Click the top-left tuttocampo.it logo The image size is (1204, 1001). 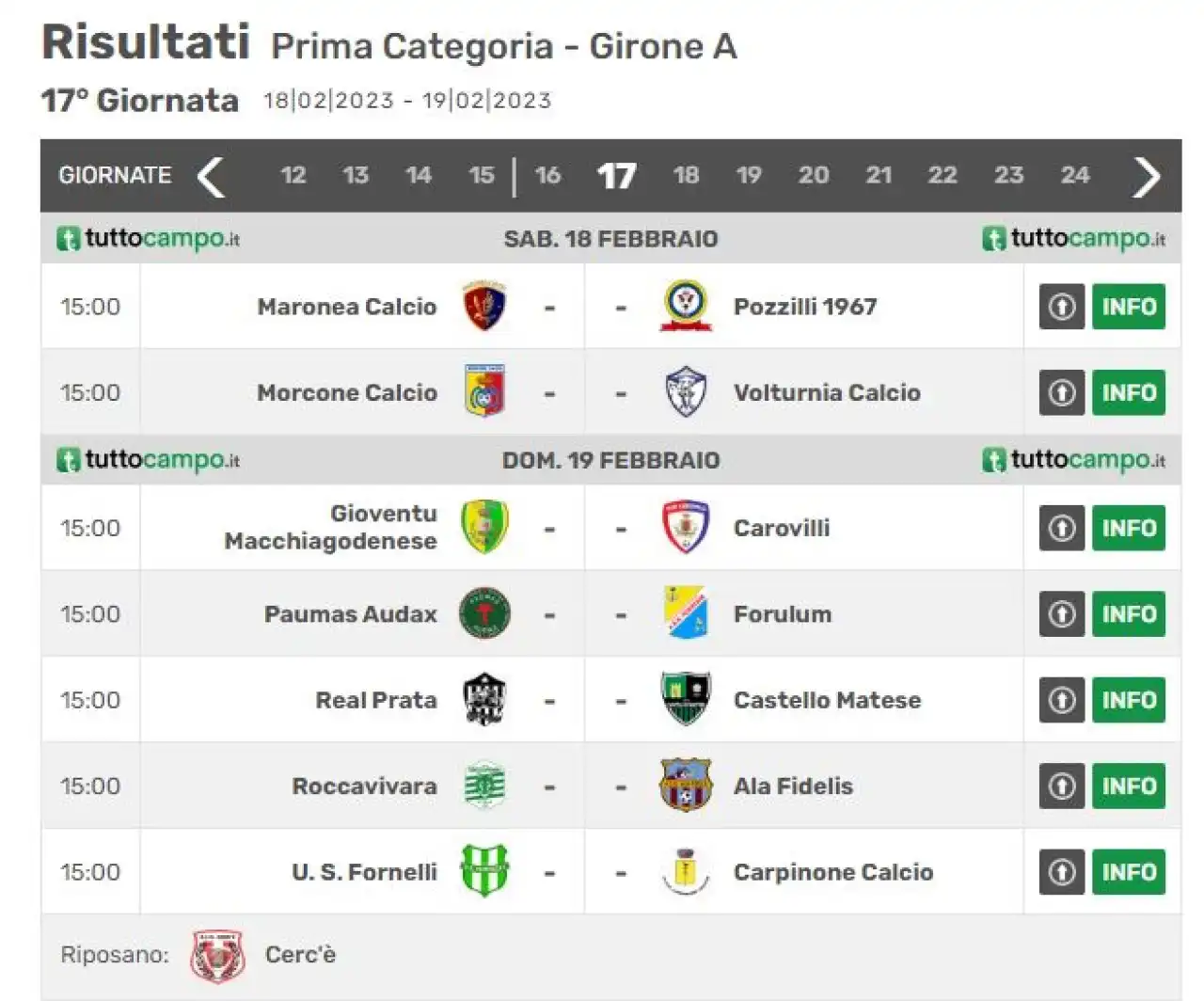tap(149, 238)
